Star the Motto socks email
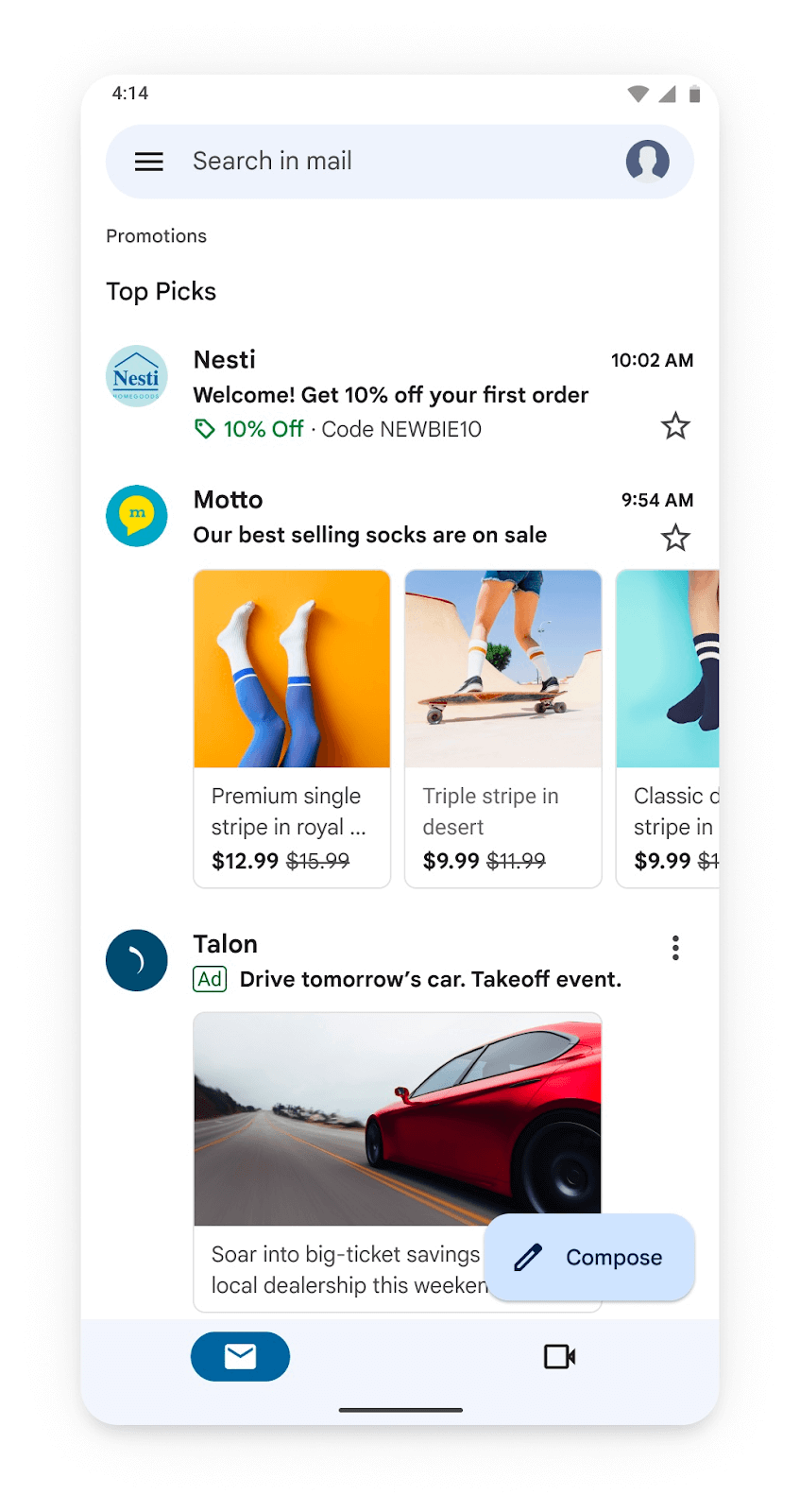The height and width of the screenshot is (1512, 800). point(675,538)
